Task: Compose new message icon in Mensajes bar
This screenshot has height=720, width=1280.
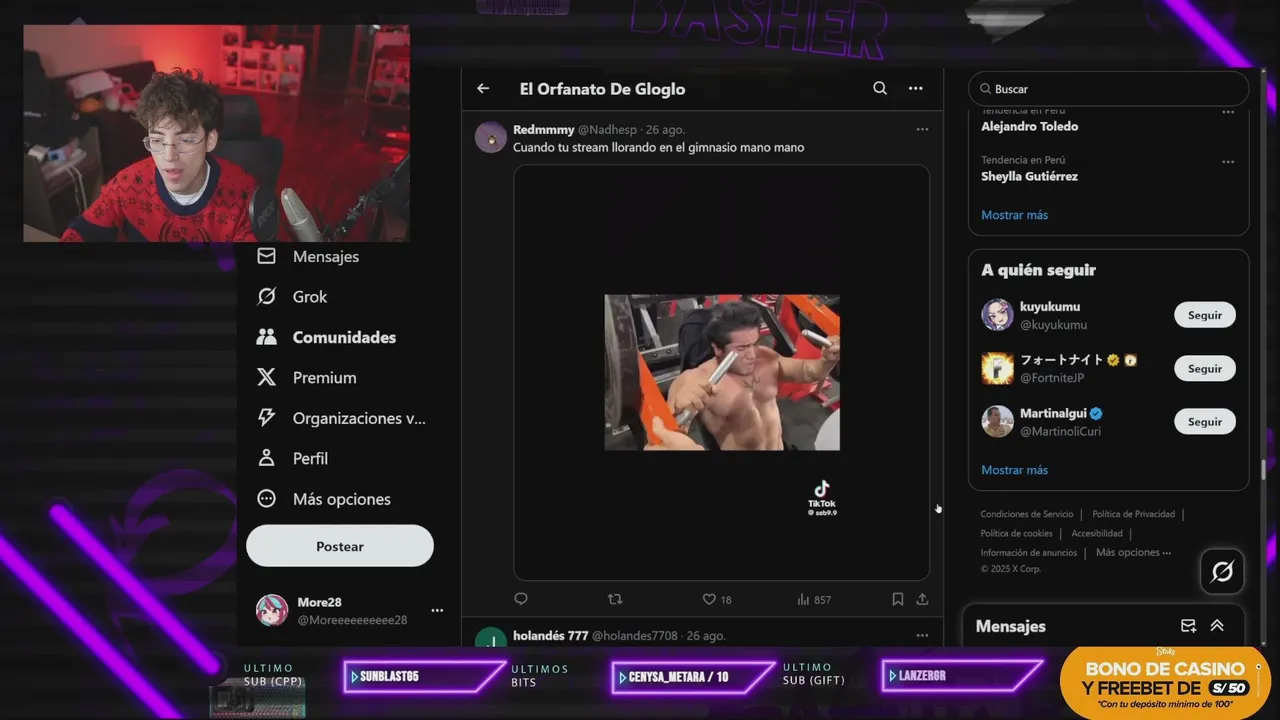Action: pyautogui.click(x=1188, y=626)
